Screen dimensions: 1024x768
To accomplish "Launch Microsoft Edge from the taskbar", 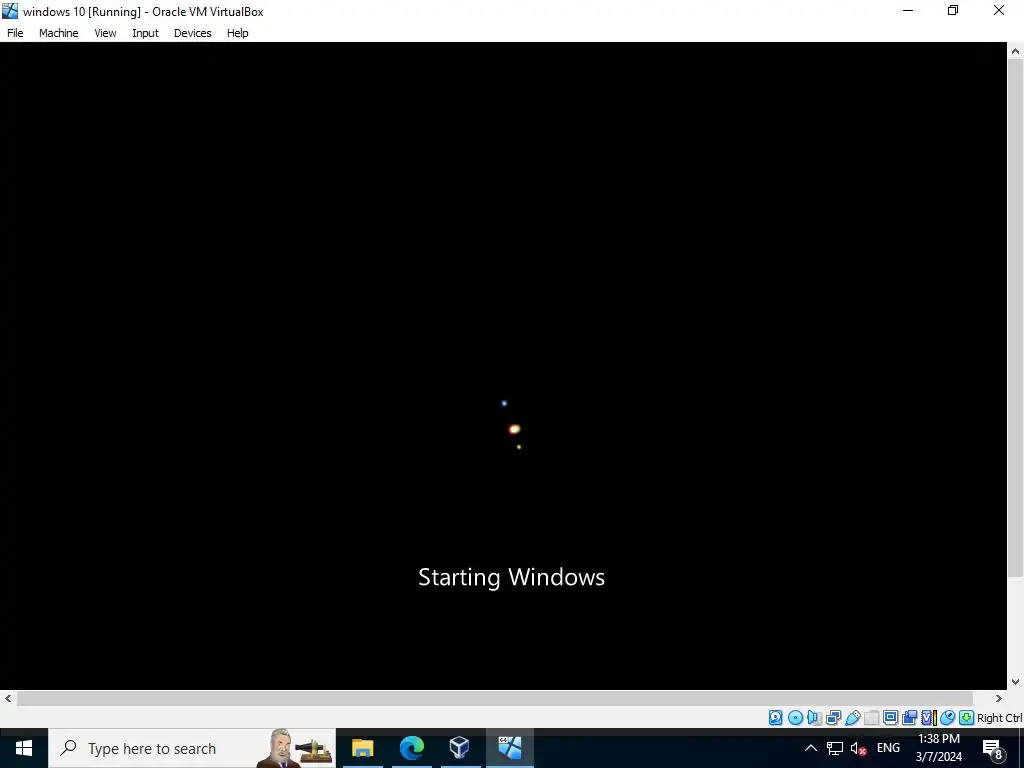I will pyautogui.click(x=411, y=748).
